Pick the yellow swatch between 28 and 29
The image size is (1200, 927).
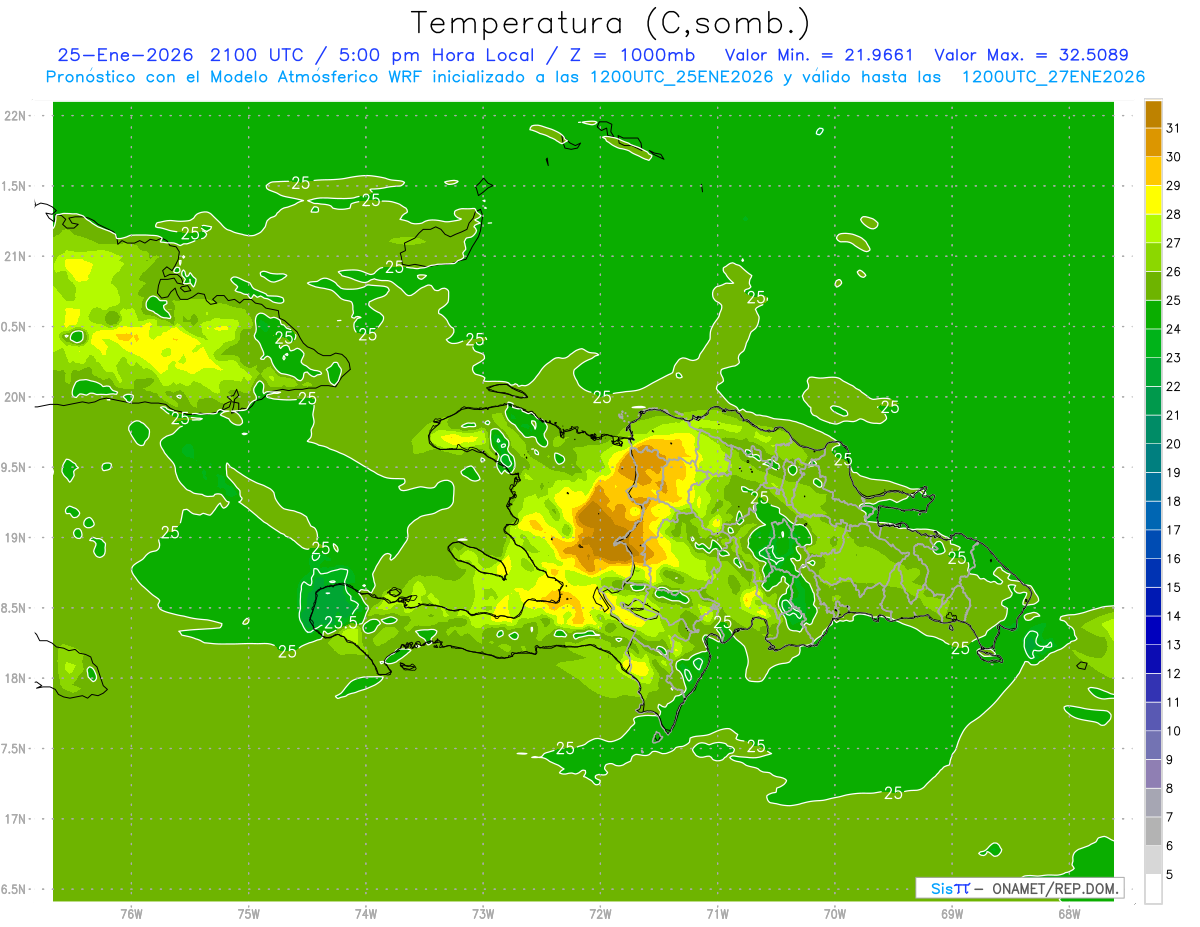click(x=1153, y=200)
